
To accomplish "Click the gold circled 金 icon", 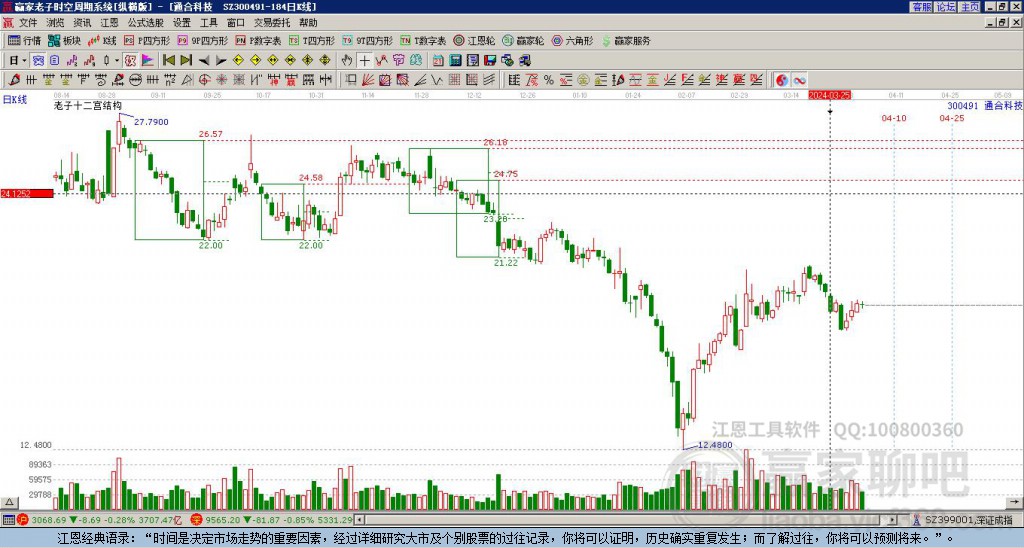I will (583, 80).
